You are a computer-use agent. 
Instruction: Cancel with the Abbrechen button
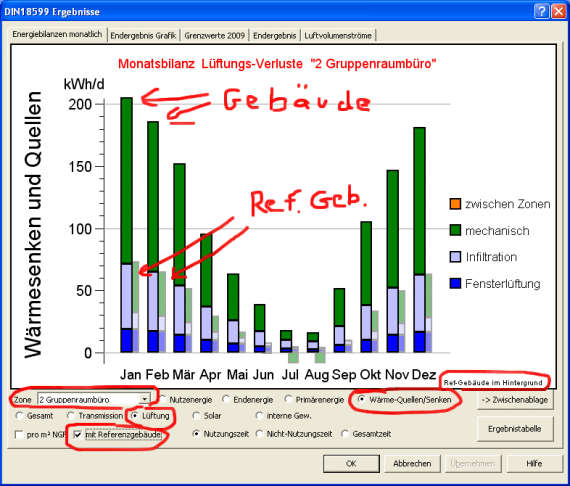[x=412, y=463]
